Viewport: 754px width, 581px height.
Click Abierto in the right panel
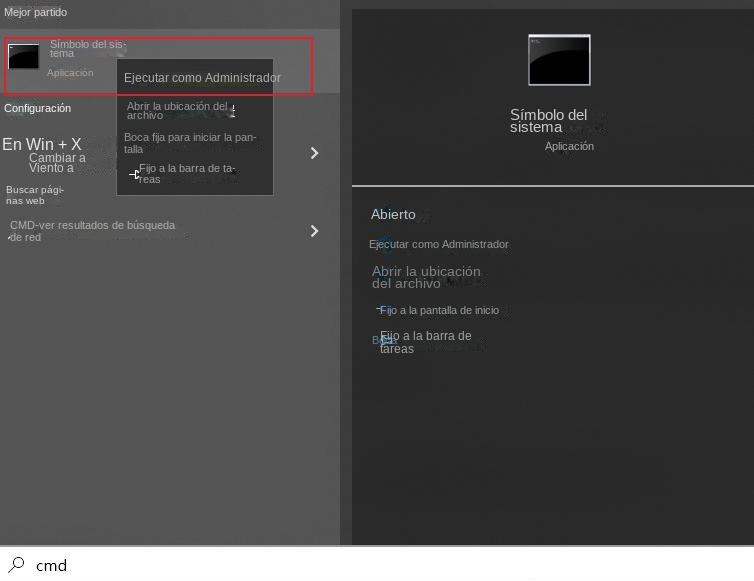(393, 214)
